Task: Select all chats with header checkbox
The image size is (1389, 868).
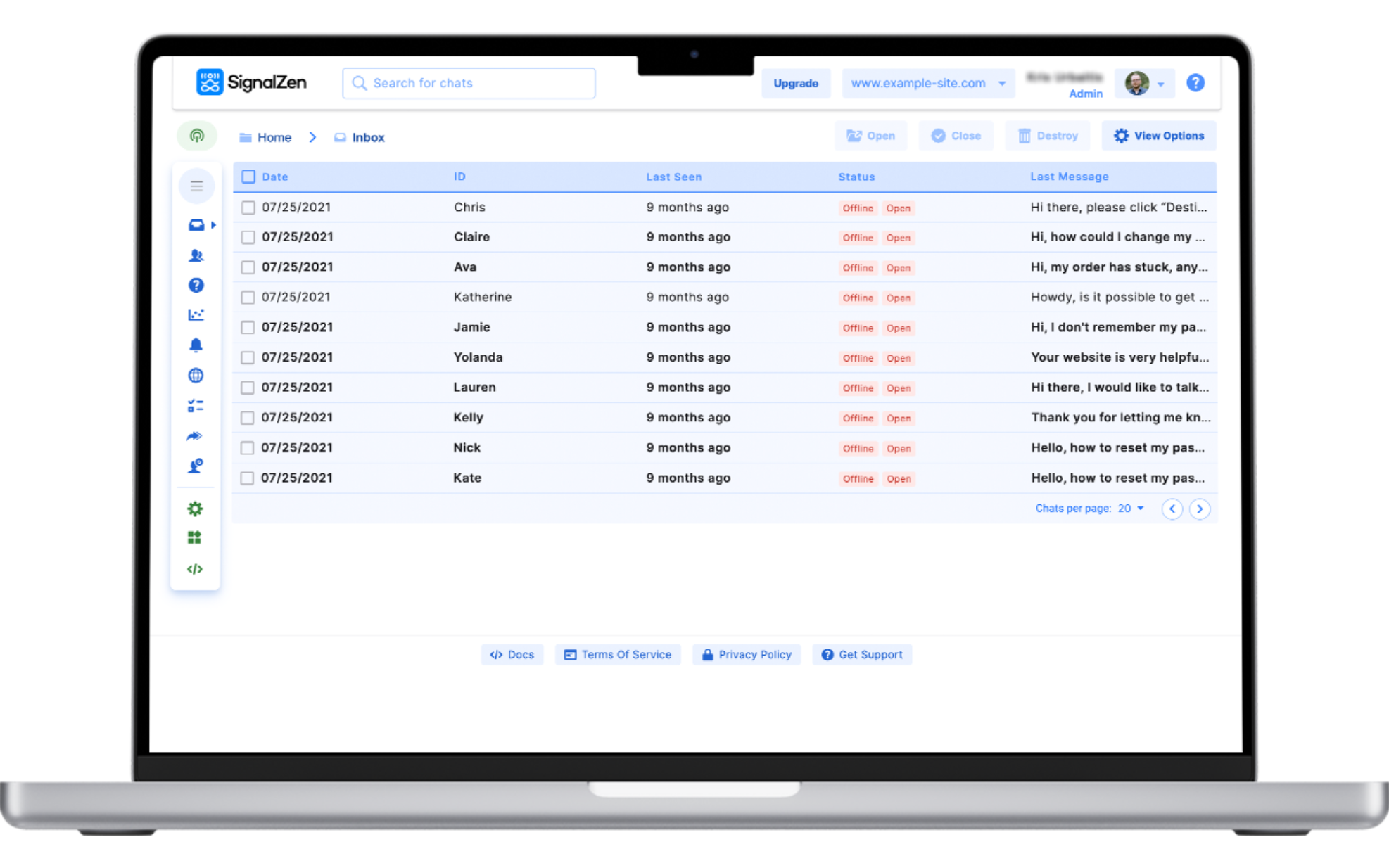Action: click(248, 177)
